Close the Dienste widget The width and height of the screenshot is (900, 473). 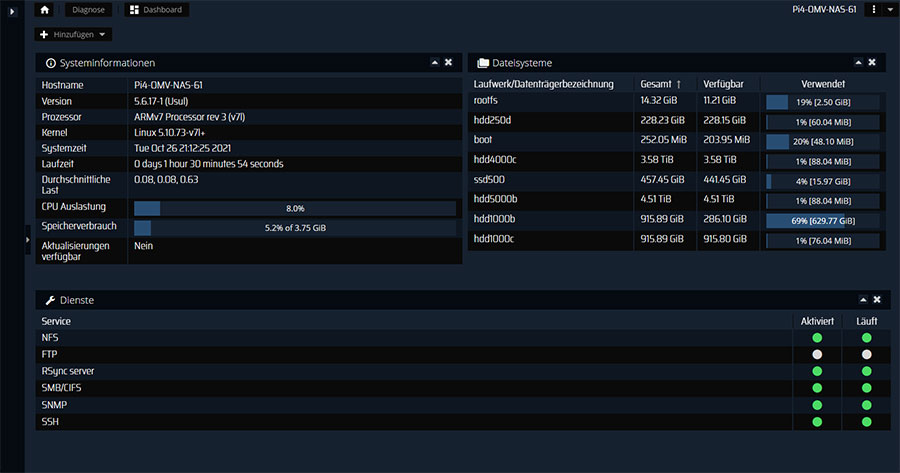pos(877,299)
